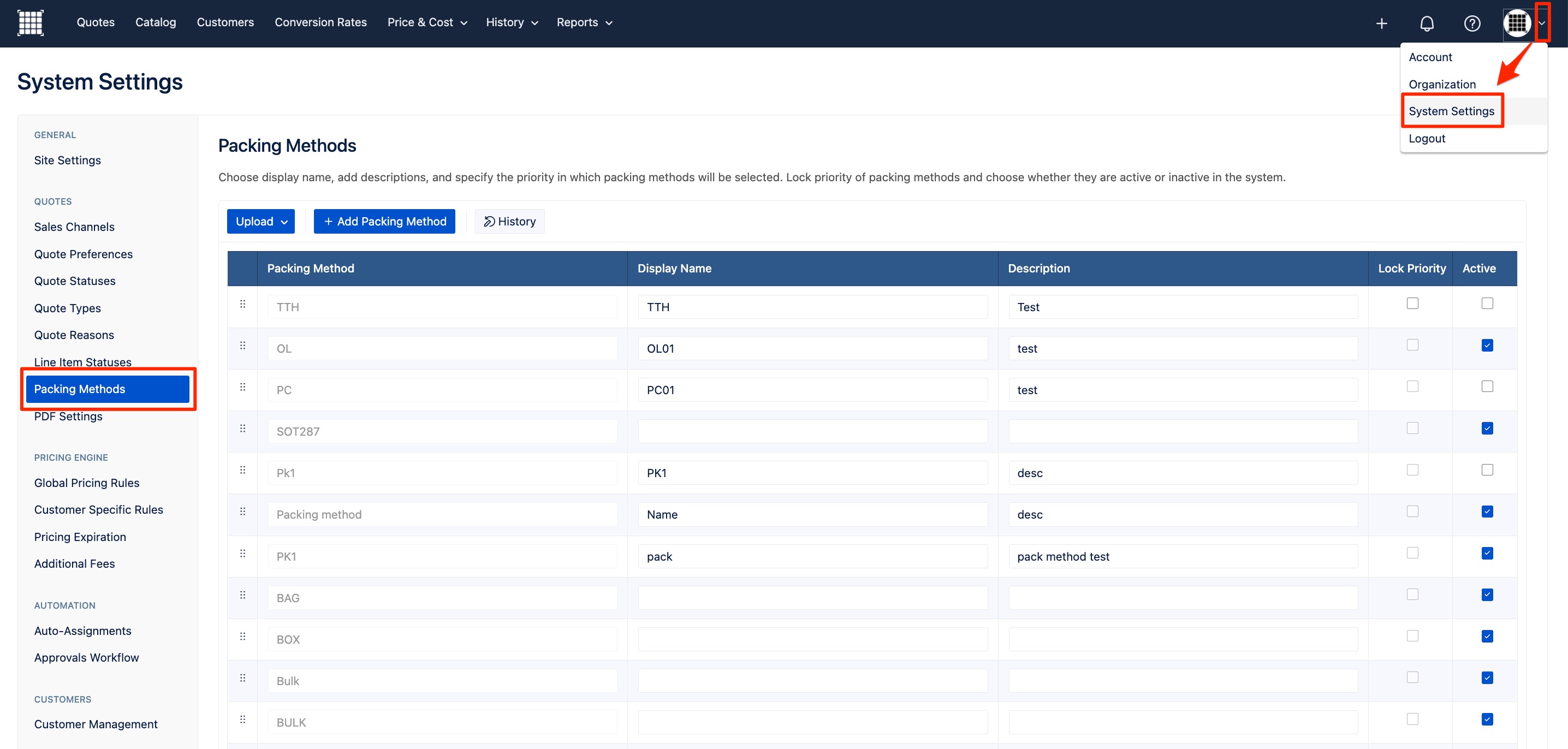Open Catalog in the navbar
Viewport: 1568px width, 749px height.
click(156, 22)
